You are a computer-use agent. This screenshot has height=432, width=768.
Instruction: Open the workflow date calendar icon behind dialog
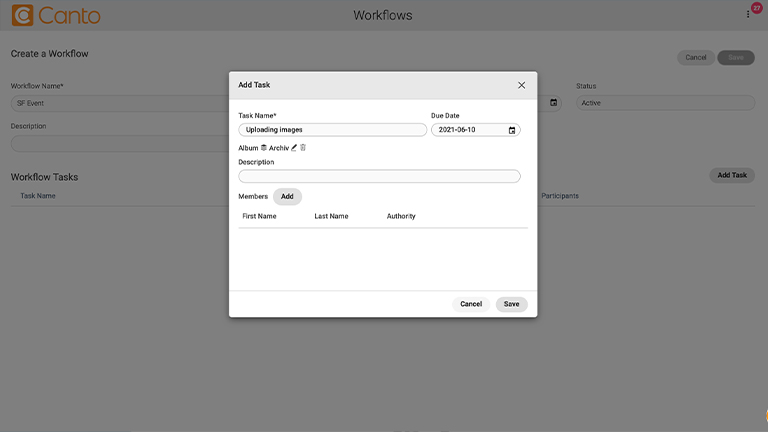[x=553, y=102]
